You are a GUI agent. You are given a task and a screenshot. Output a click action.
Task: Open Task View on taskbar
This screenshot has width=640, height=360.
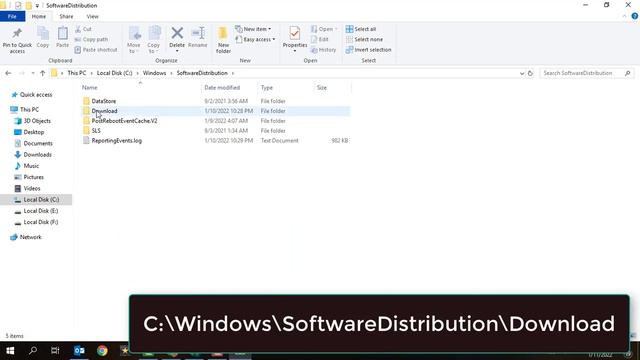[x=55, y=351]
